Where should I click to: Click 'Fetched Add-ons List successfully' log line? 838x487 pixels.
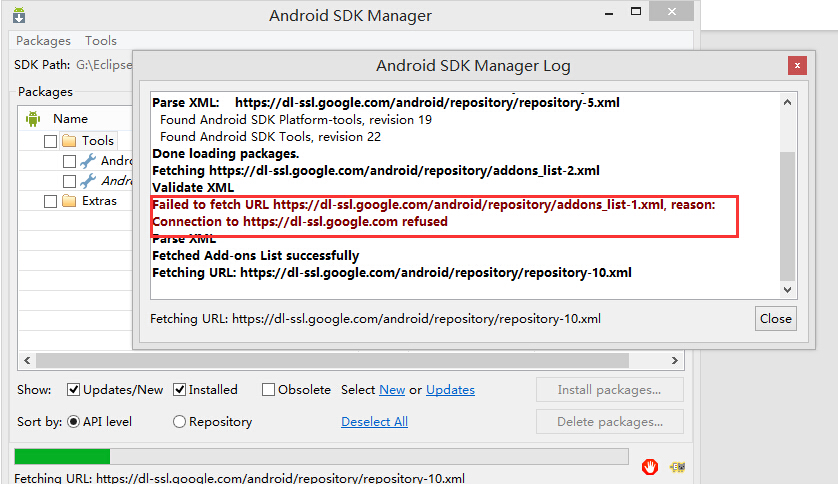click(255, 256)
